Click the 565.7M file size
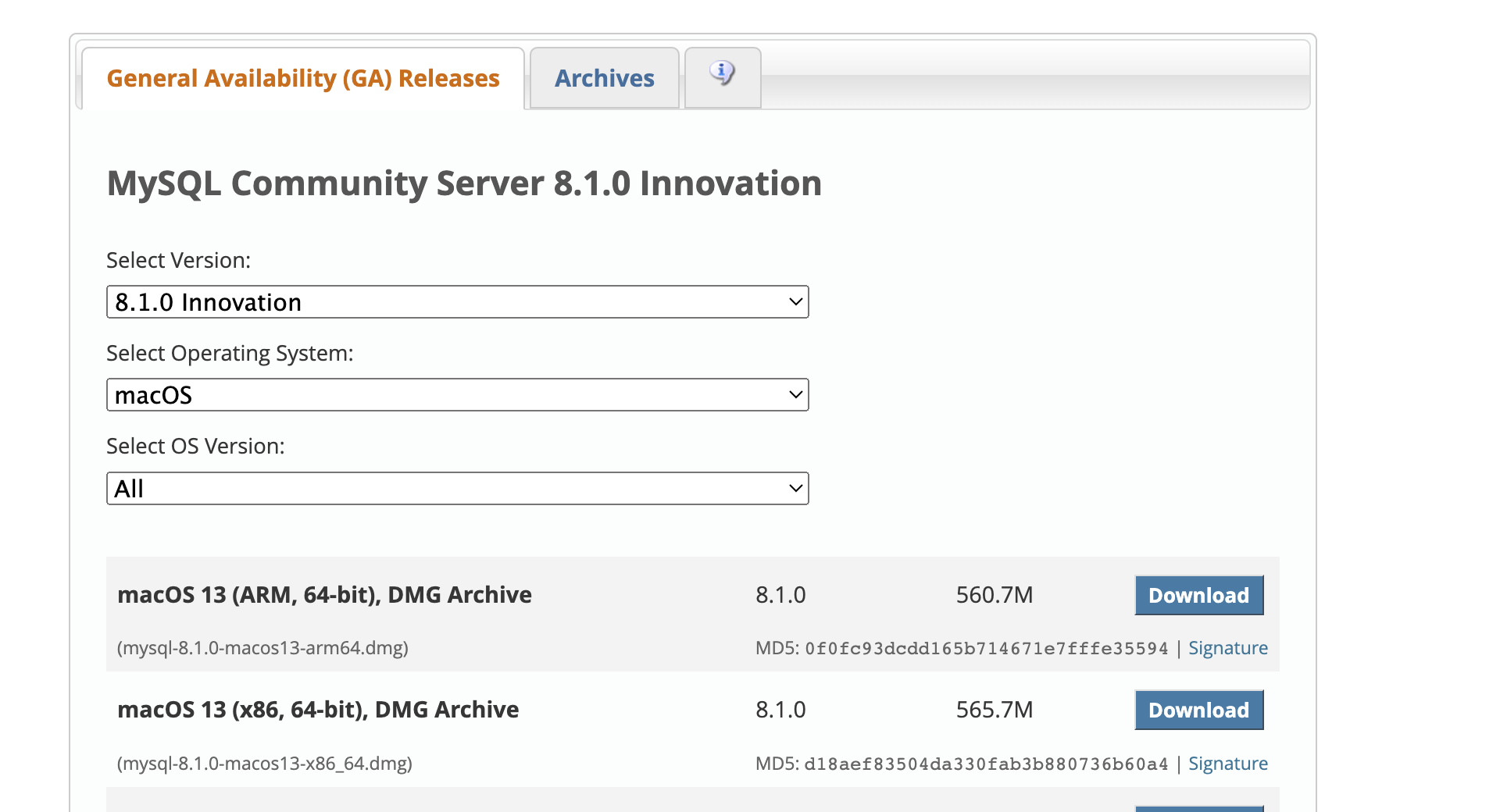This screenshot has height=812, width=1500. (x=995, y=710)
